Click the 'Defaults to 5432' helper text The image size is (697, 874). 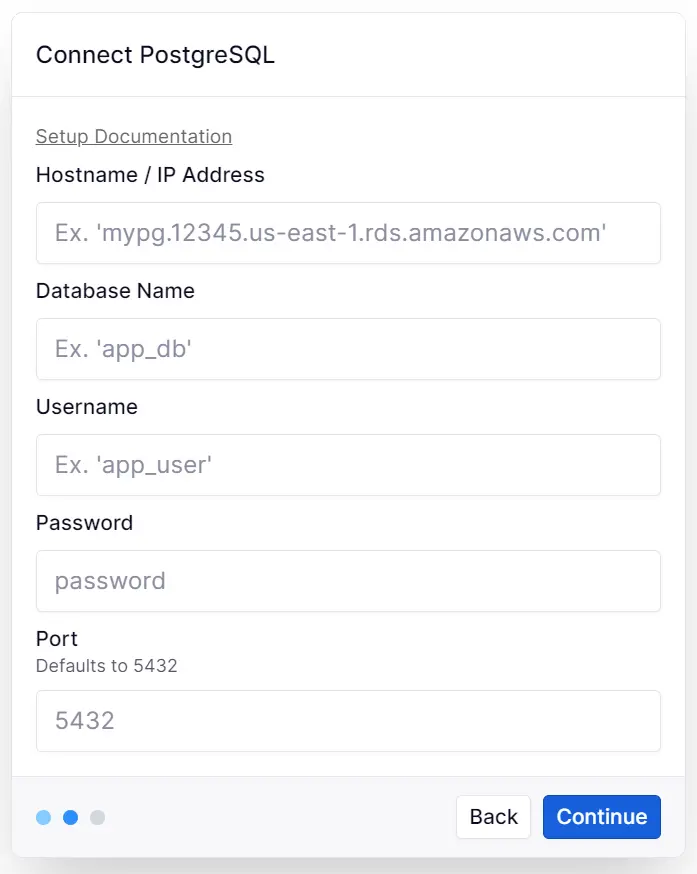click(106, 665)
